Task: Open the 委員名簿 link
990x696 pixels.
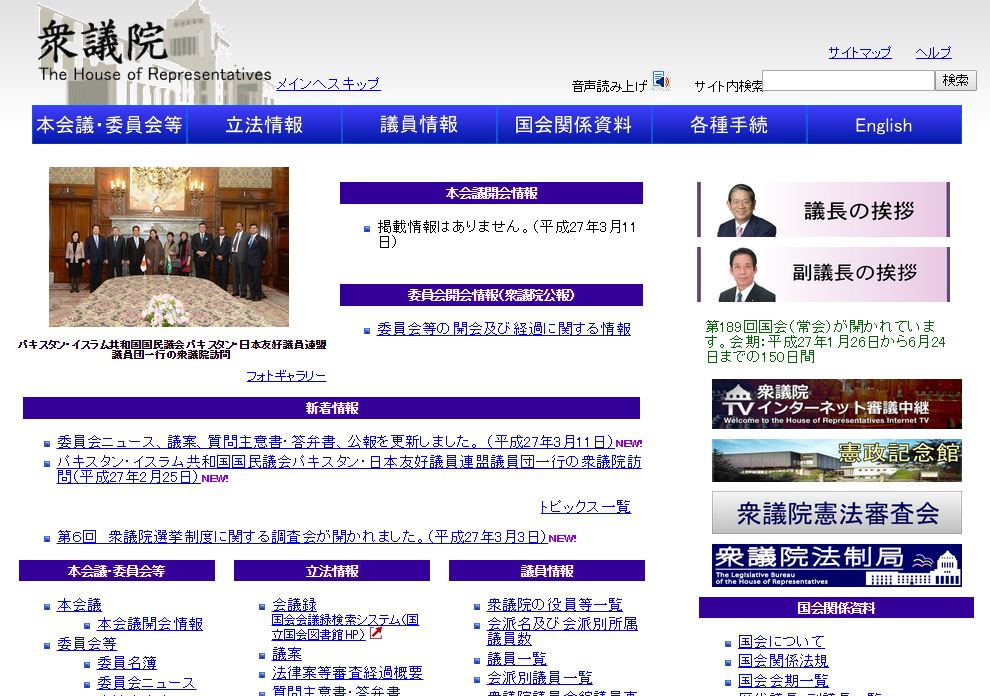Action: click(127, 663)
